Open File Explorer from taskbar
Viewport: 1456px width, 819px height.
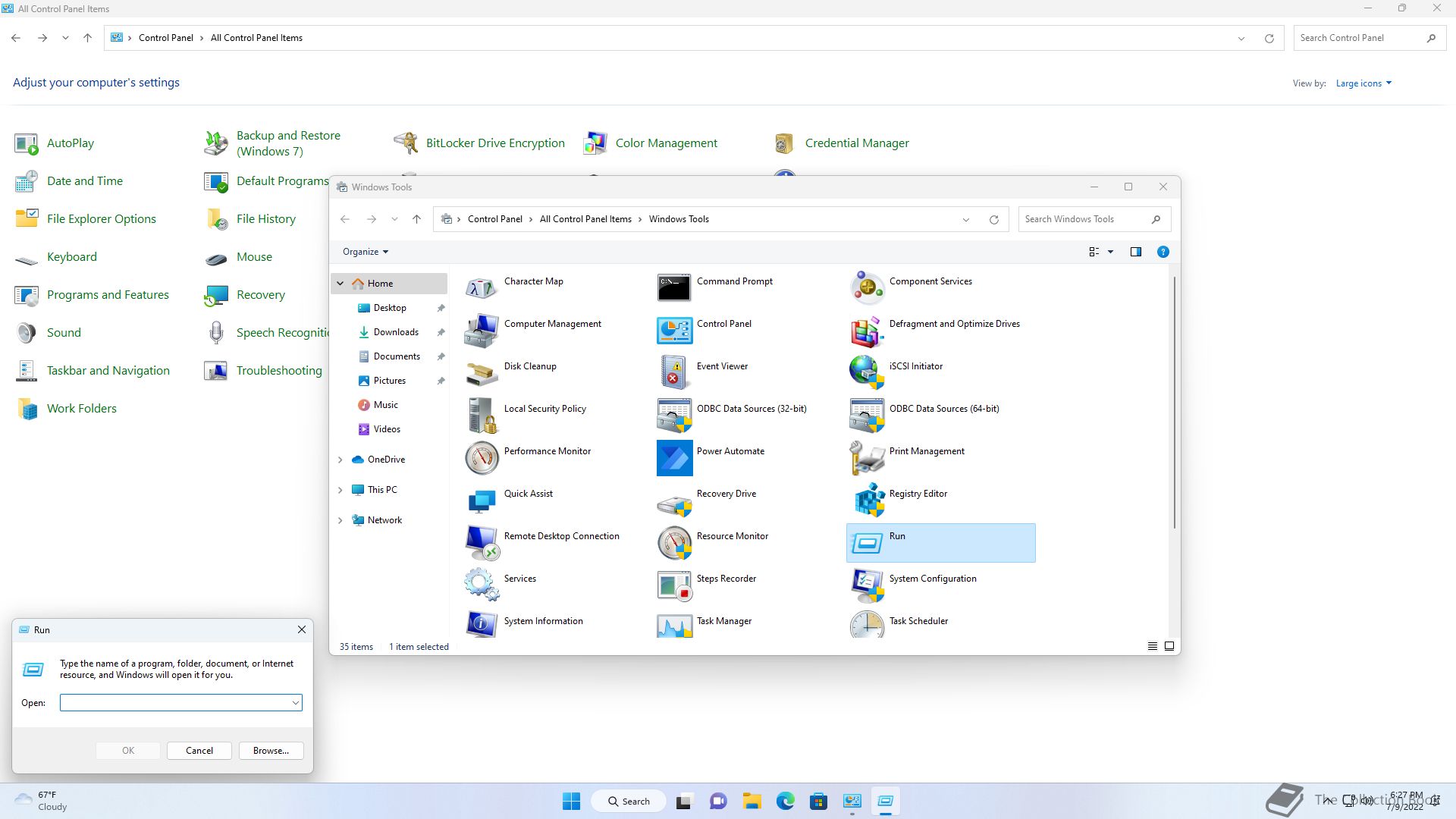click(x=752, y=802)
